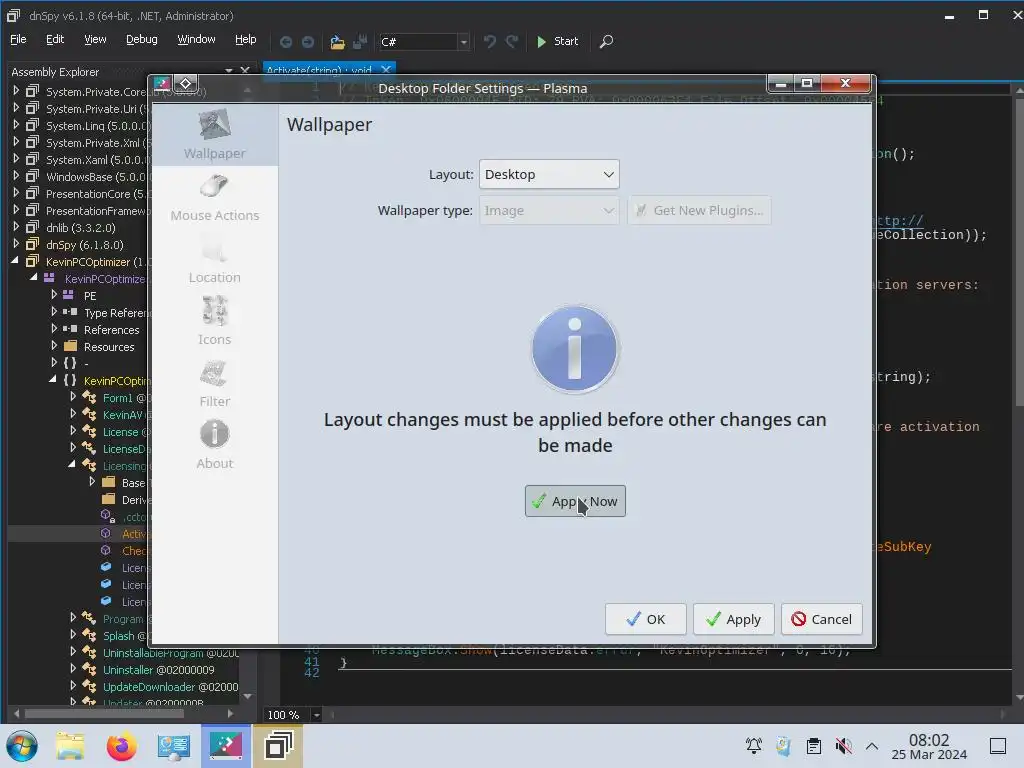Image resolution: width=1024 pixels, height=768 pixels.
Task: Select the Wallpaper sidebar category
Action: point(215,135)
